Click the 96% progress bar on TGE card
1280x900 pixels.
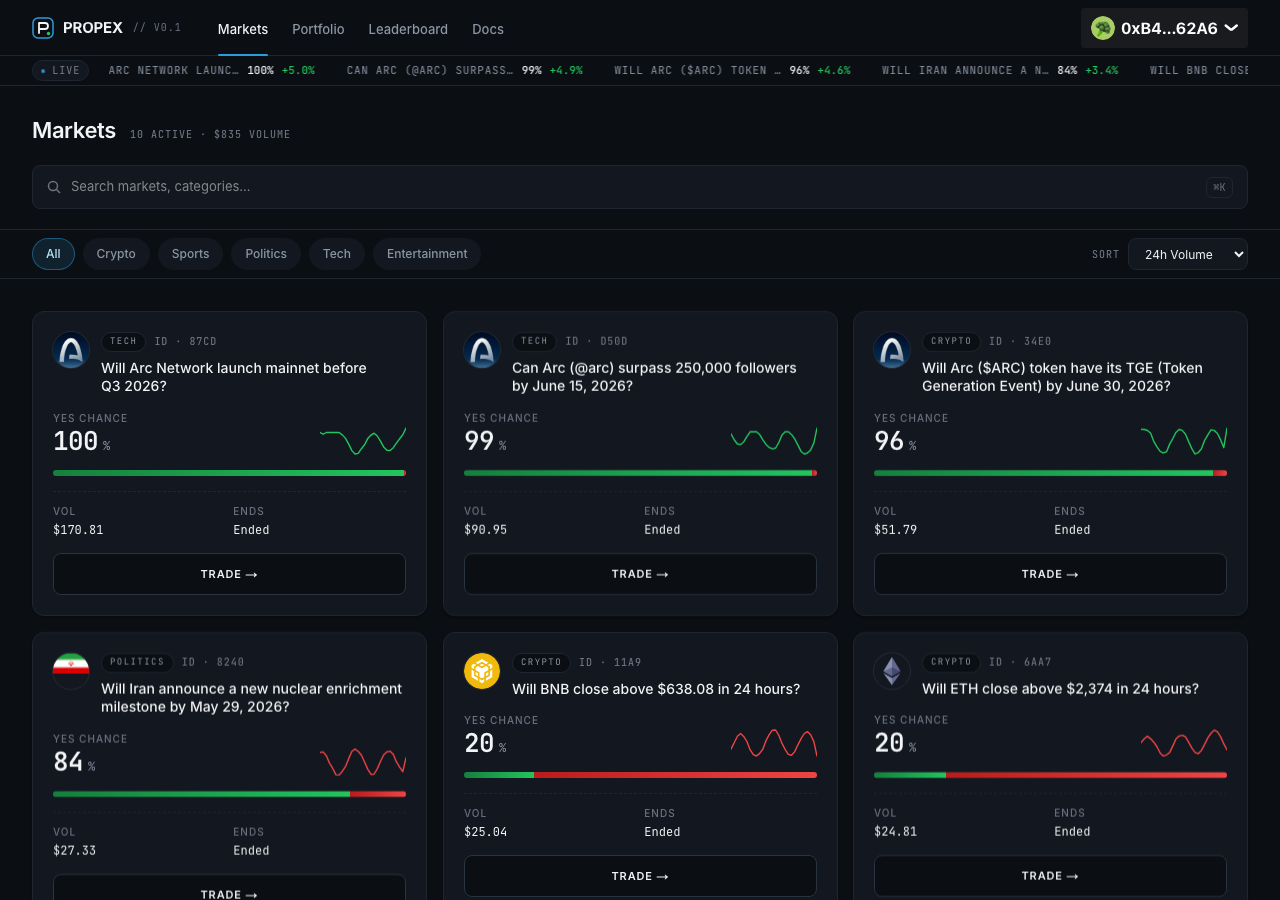click(1050, 473)
